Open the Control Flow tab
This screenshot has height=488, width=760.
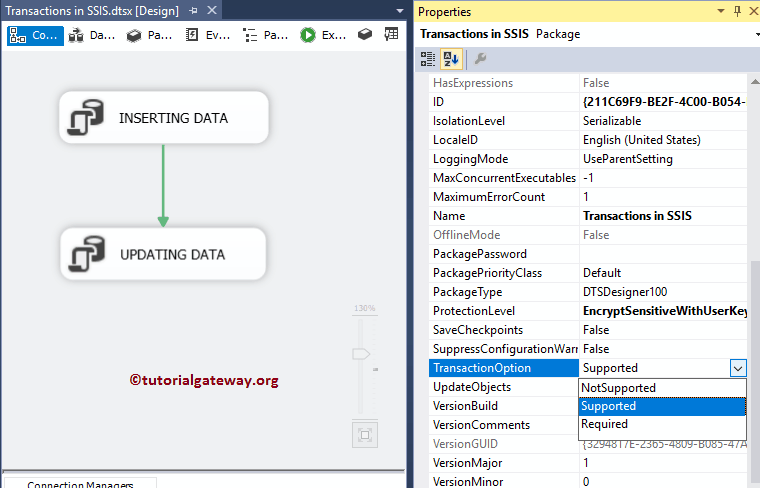point(35,35)
